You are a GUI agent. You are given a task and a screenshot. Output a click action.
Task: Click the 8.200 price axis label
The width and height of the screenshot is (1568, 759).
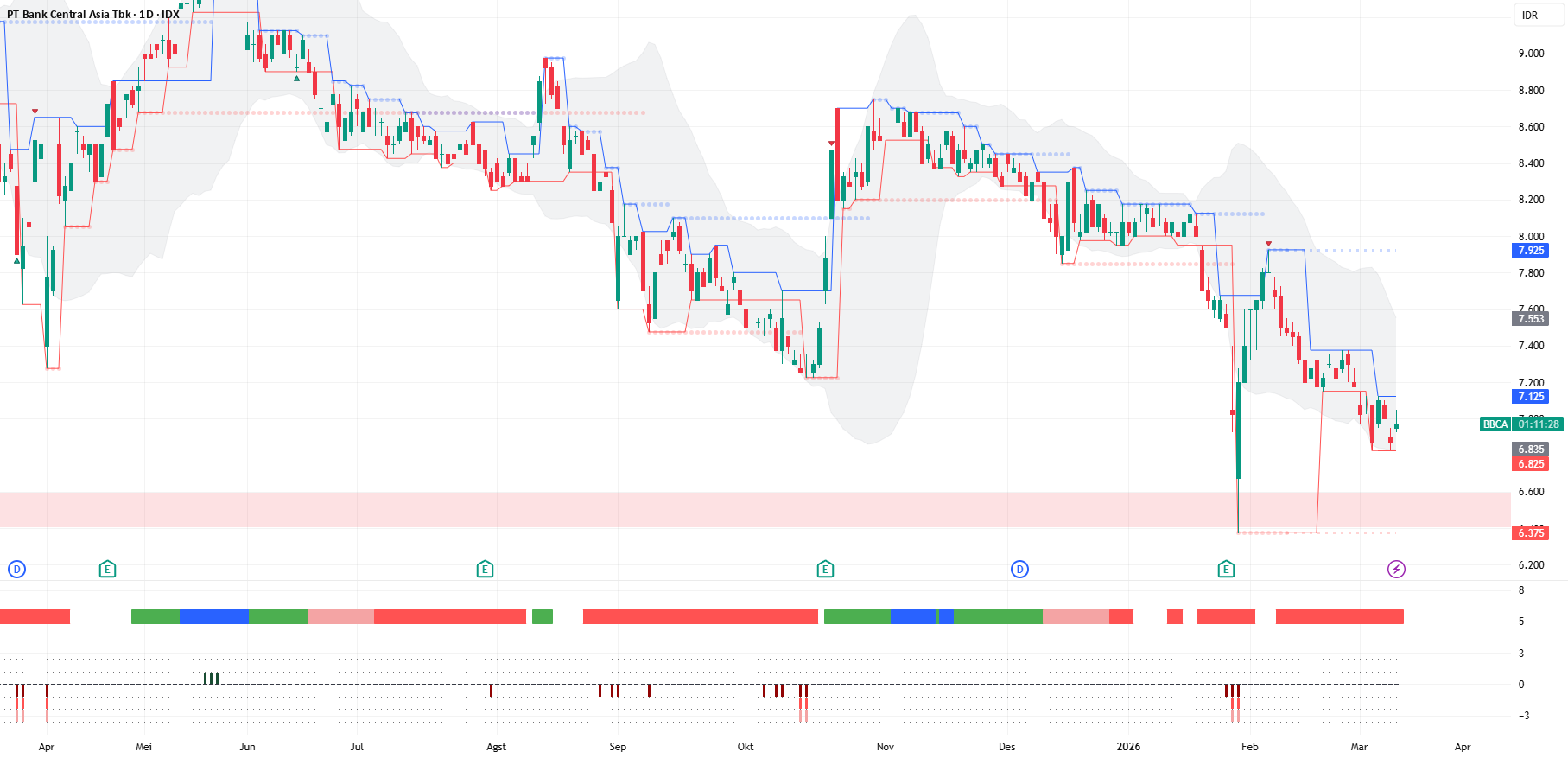[1531, 200]
